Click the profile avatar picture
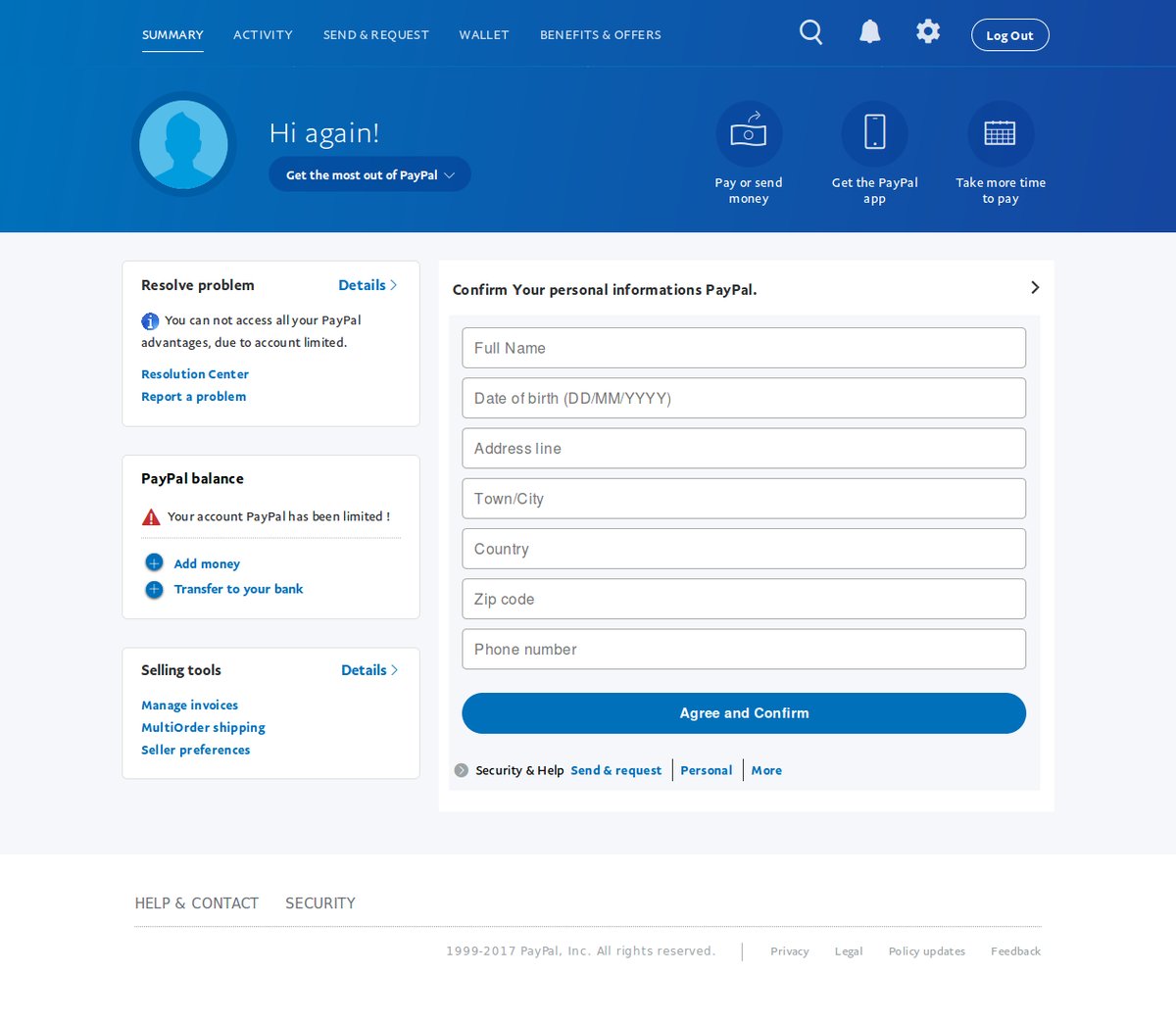Screen dimensions: 1176x1022 tap(183, 144)
